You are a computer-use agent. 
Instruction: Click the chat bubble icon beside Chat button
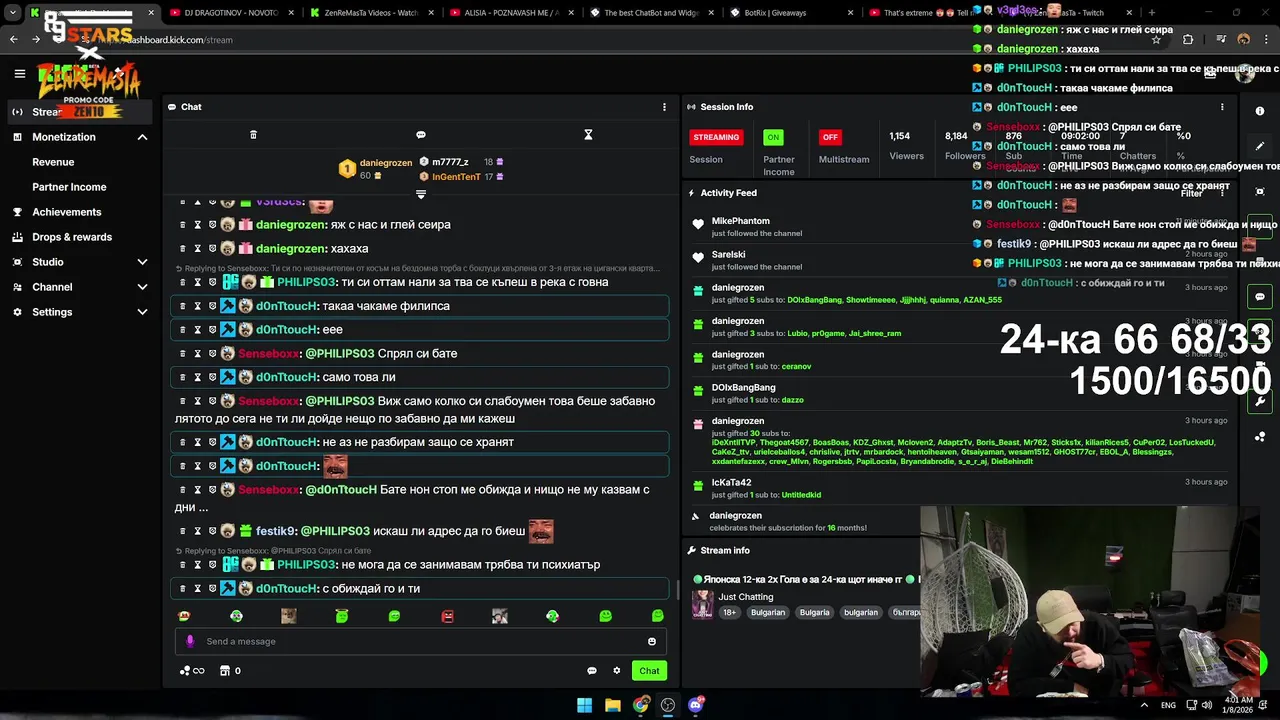click(591, 671)
